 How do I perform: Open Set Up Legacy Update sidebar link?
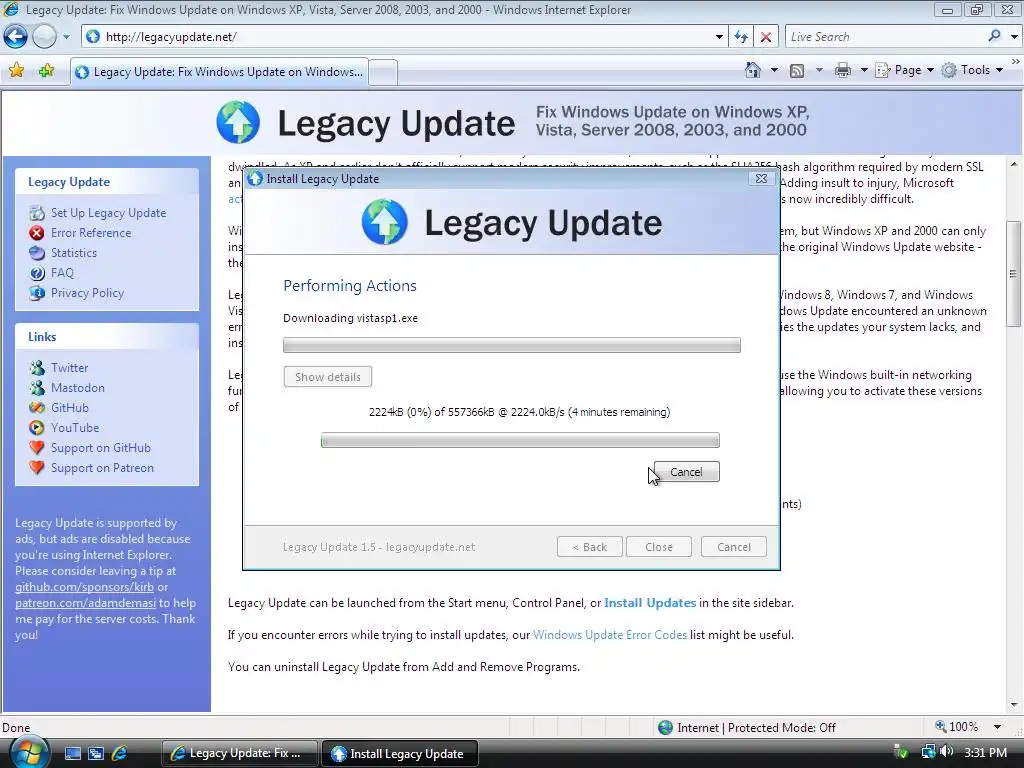(x=108, y=213)
